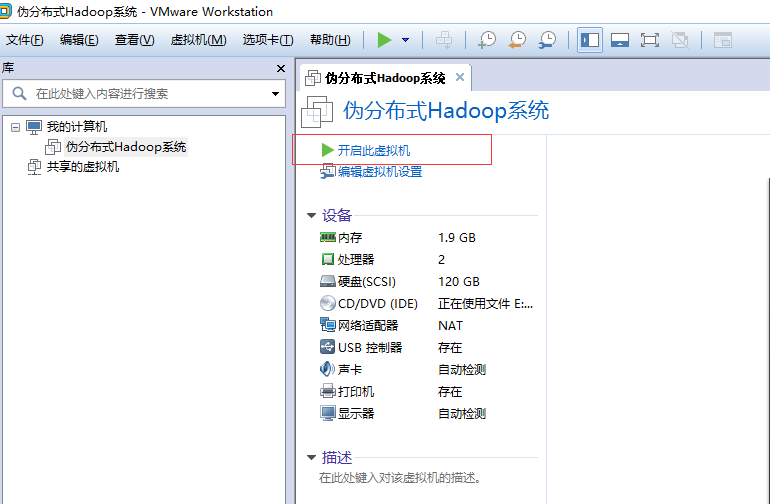This screenshot has width=770, height=504.
Task: Click the 120 GB disk value
Action: point(459,281)
